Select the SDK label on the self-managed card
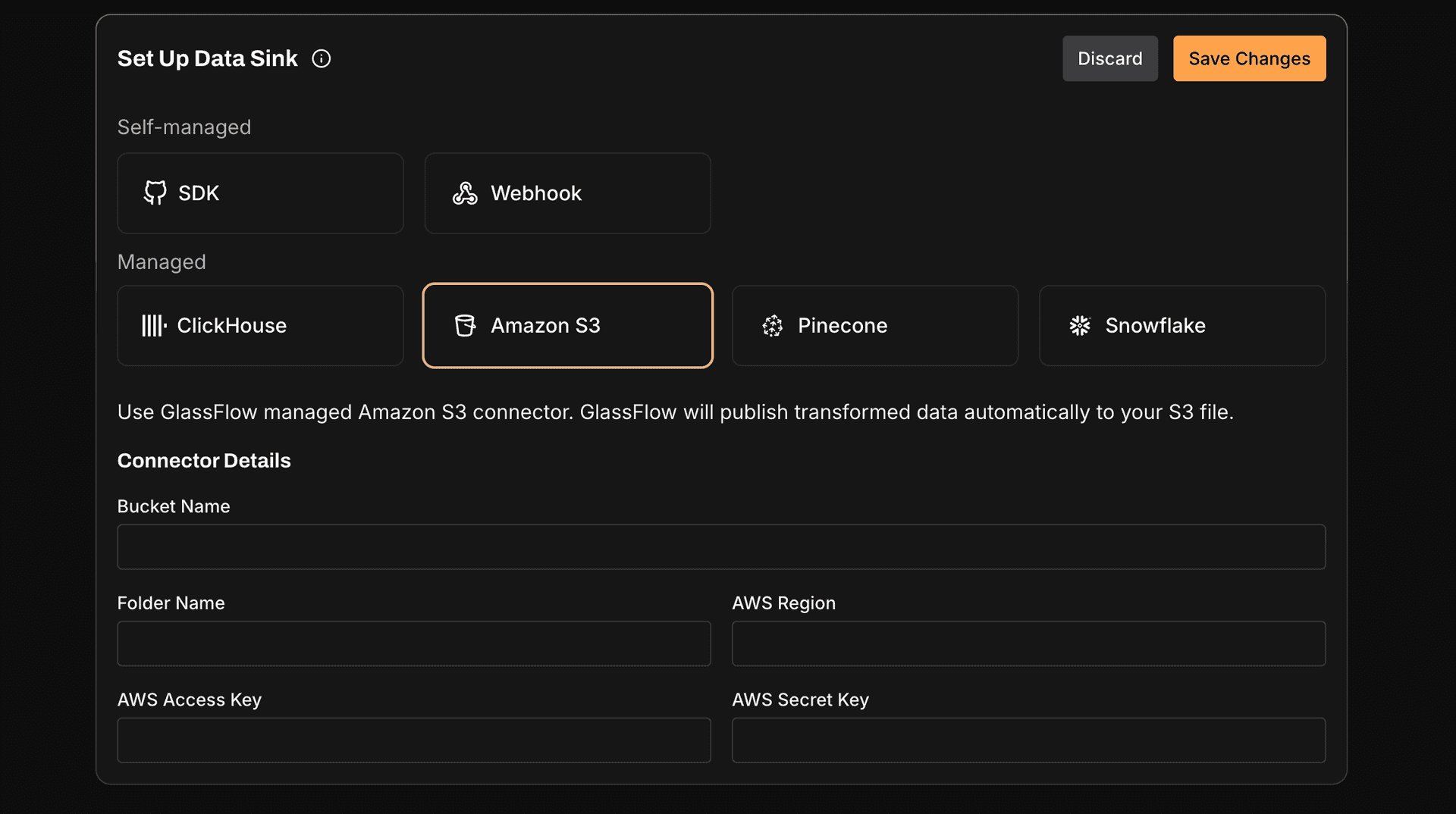 (x=199, y=193)
